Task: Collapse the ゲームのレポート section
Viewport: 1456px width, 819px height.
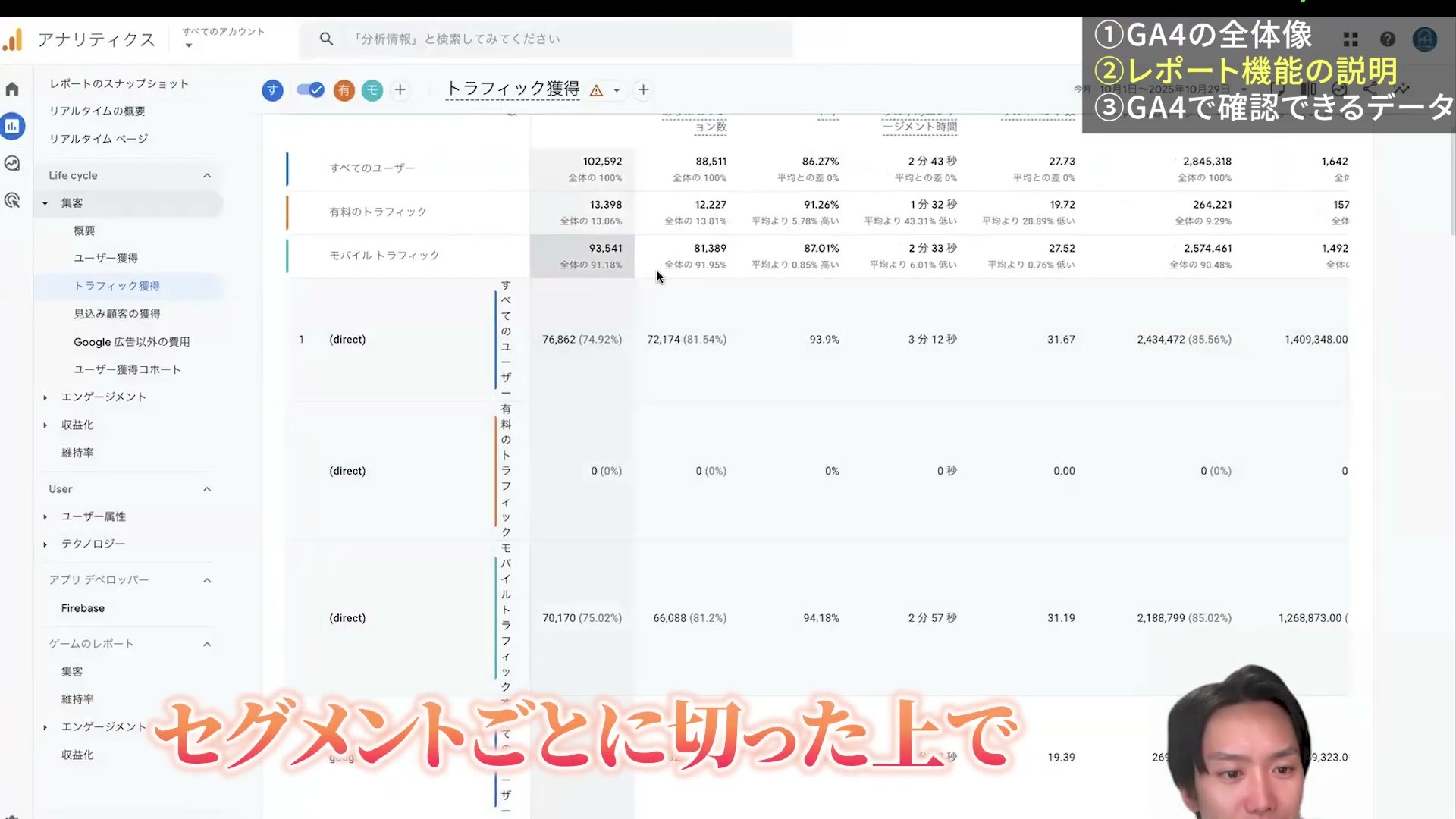Action: click(x=207, y=644)
